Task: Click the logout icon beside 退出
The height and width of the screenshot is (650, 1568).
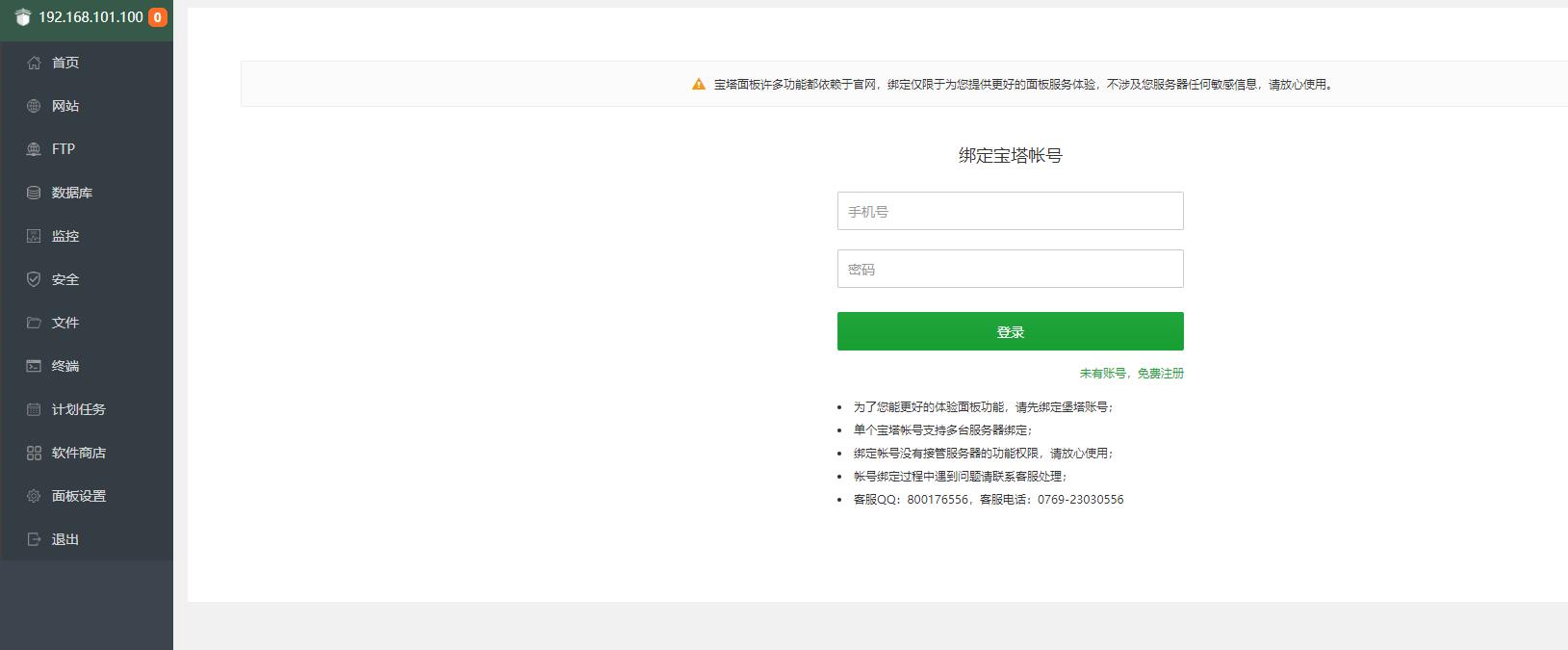Action: pos(34,539)
